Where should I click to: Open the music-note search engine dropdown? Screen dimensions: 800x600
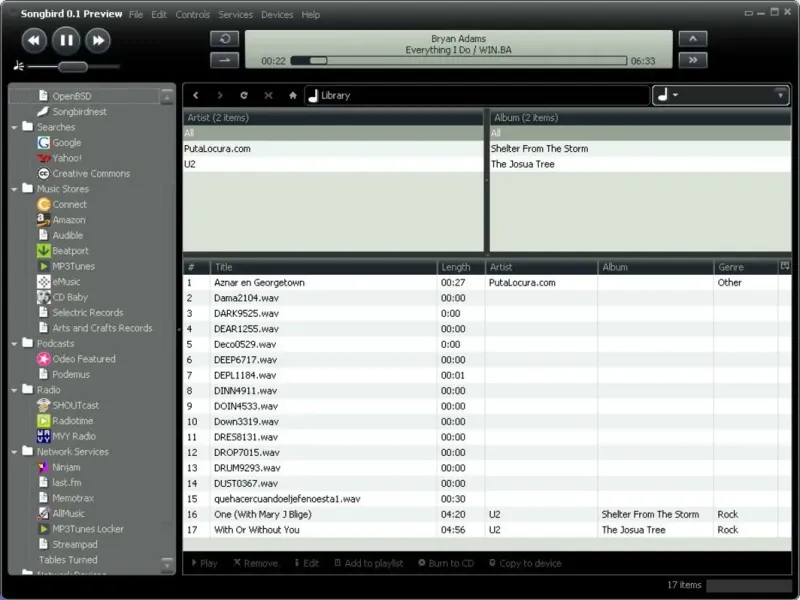(x=667, y=95)
